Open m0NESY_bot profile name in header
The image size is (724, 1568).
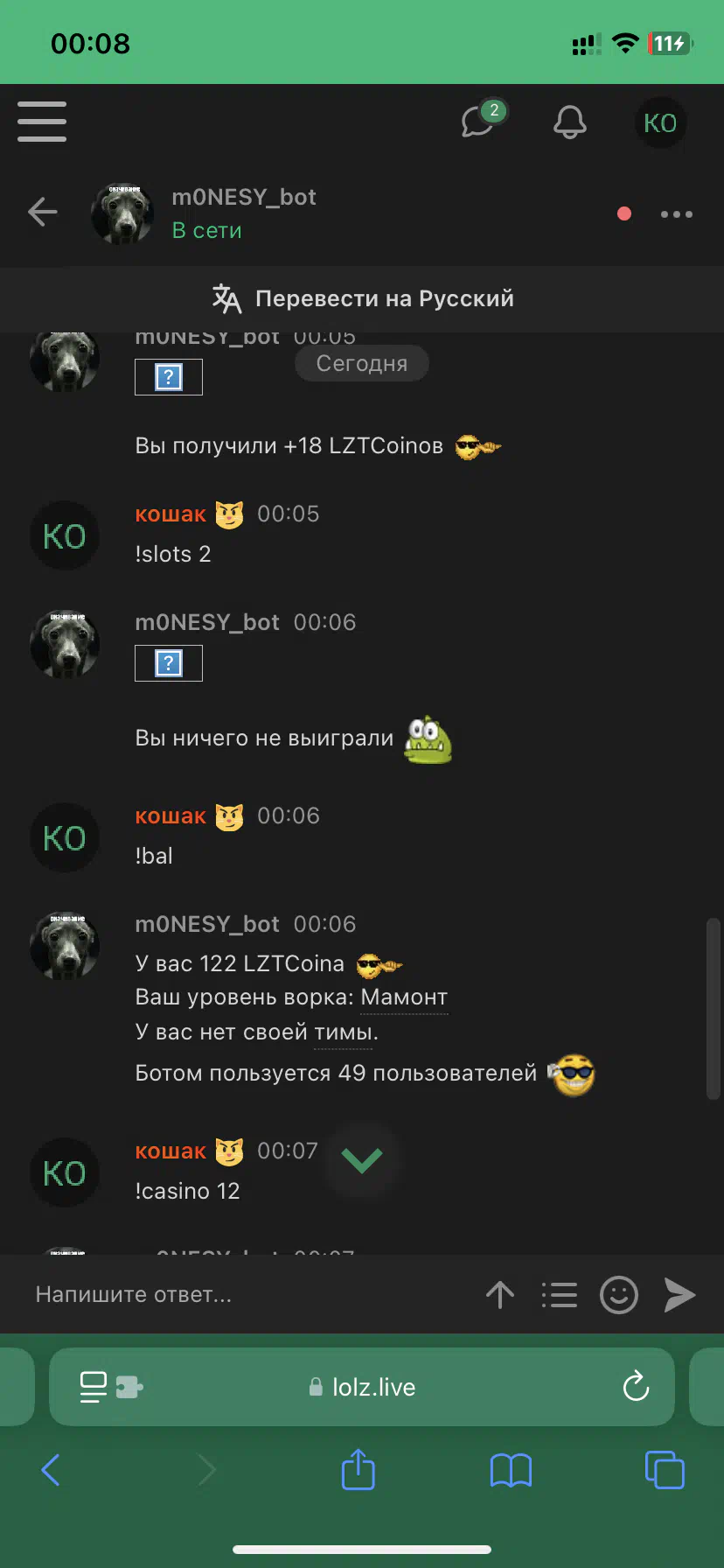click(x=244, y=197)
